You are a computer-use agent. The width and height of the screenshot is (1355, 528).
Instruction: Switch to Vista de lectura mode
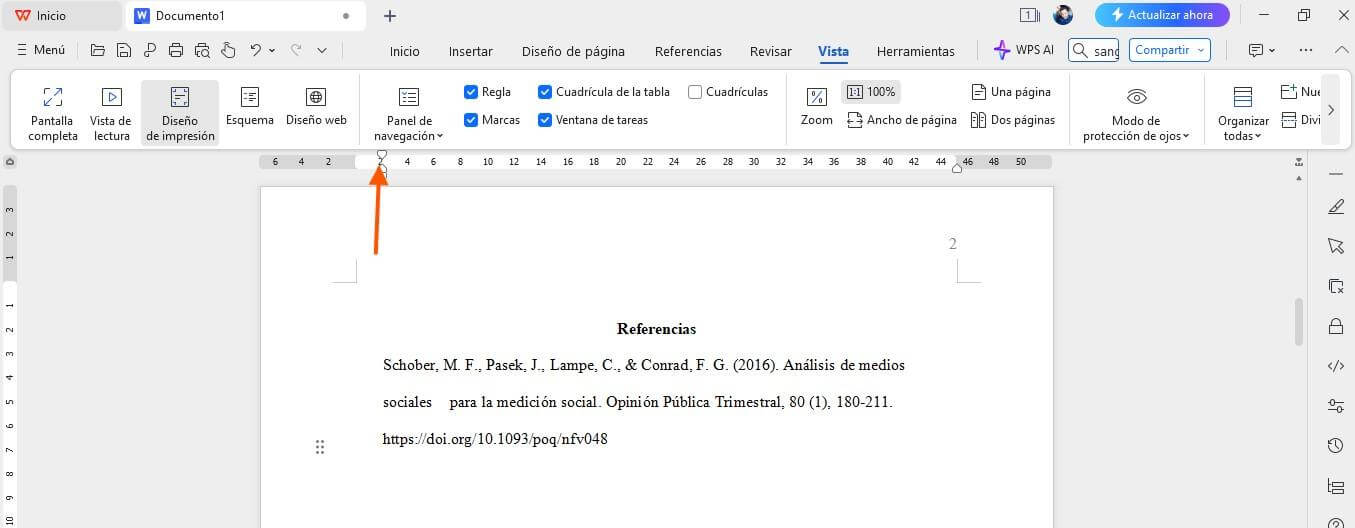(x=111, y=113)
